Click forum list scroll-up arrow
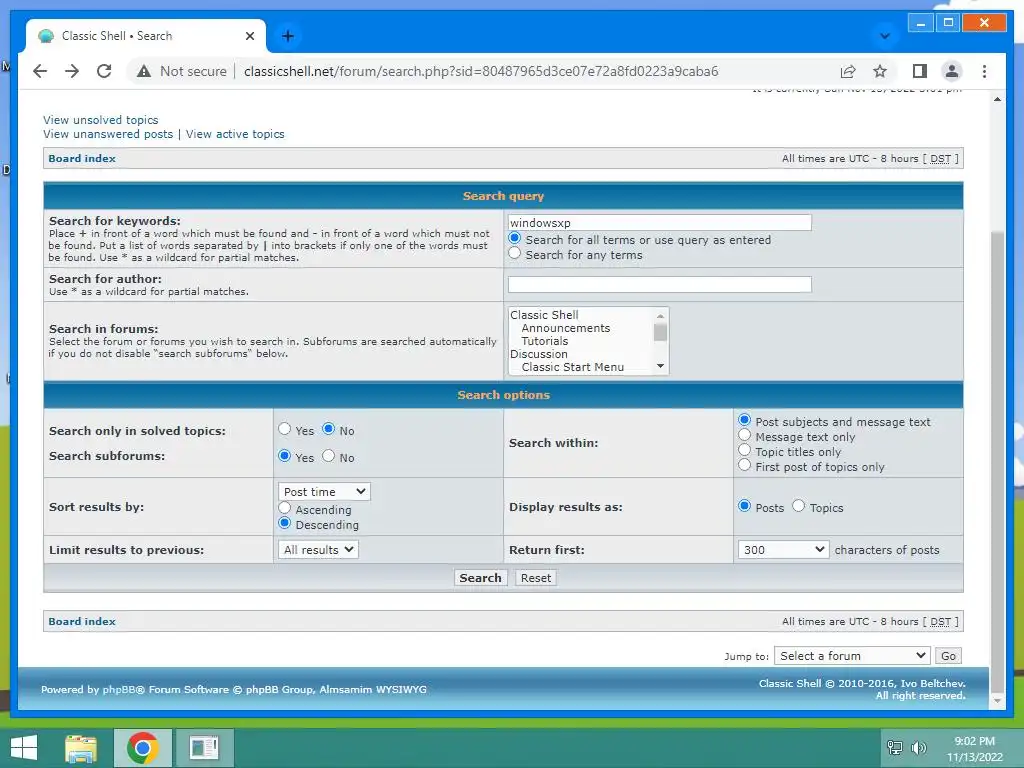1024x768 pixels. 660,315
